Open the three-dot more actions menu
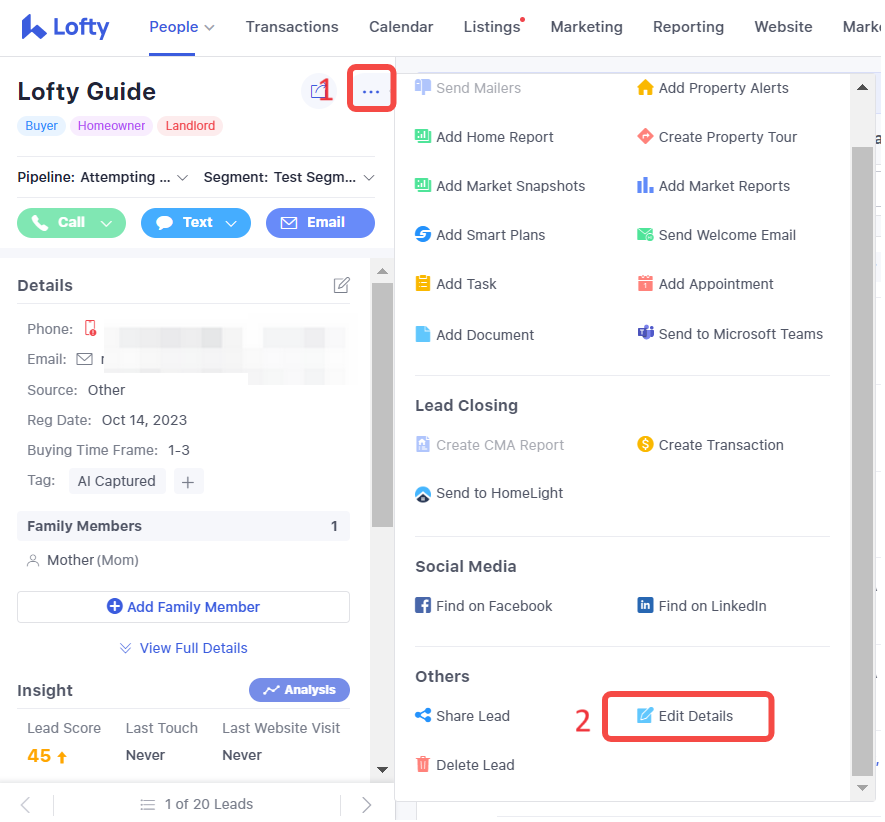This screenshot has width=885, height=822. click(x=371, y=91)
